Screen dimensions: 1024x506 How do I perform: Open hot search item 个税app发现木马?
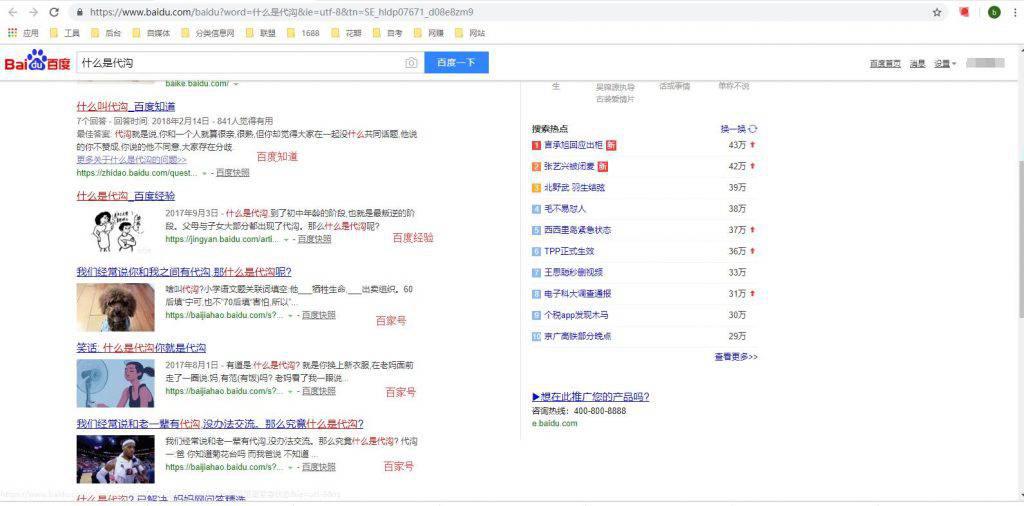click(x=576, y=315)
